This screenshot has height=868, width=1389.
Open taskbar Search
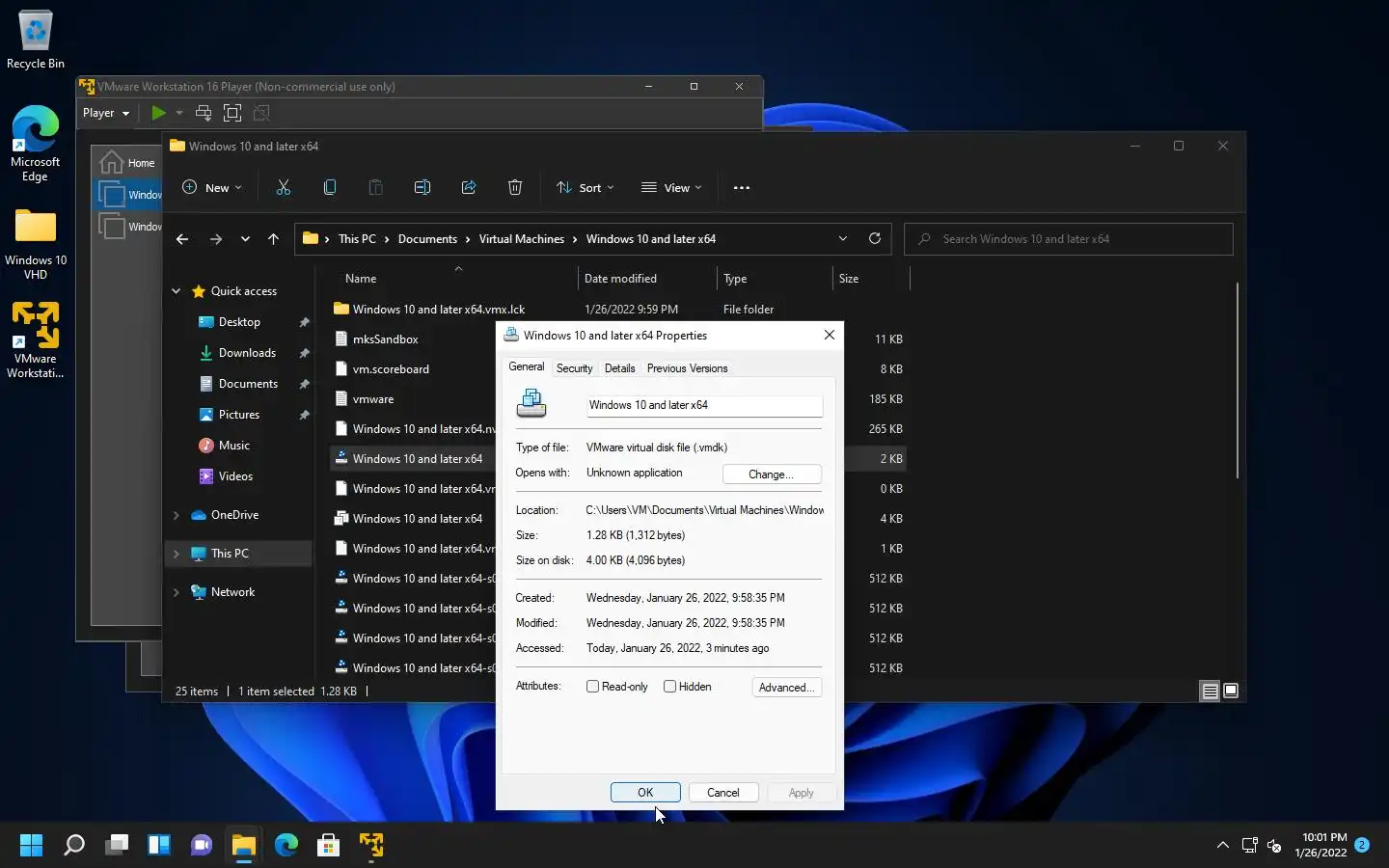tap(74, 846)
